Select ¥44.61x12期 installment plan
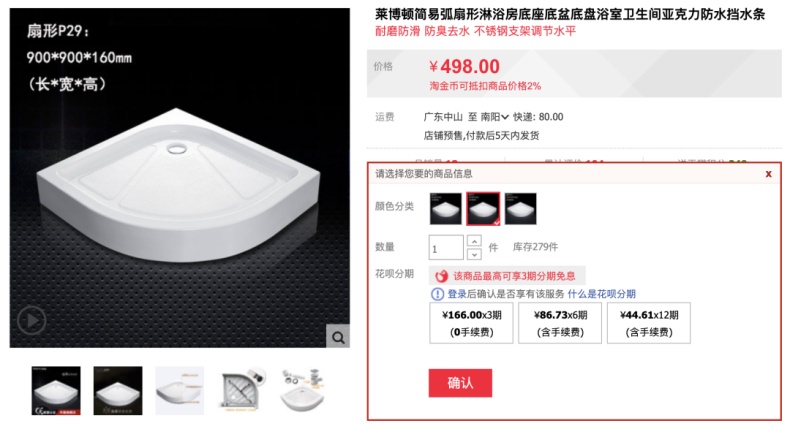This screenshot has width=790, height=429. click(x=648, y=323)
